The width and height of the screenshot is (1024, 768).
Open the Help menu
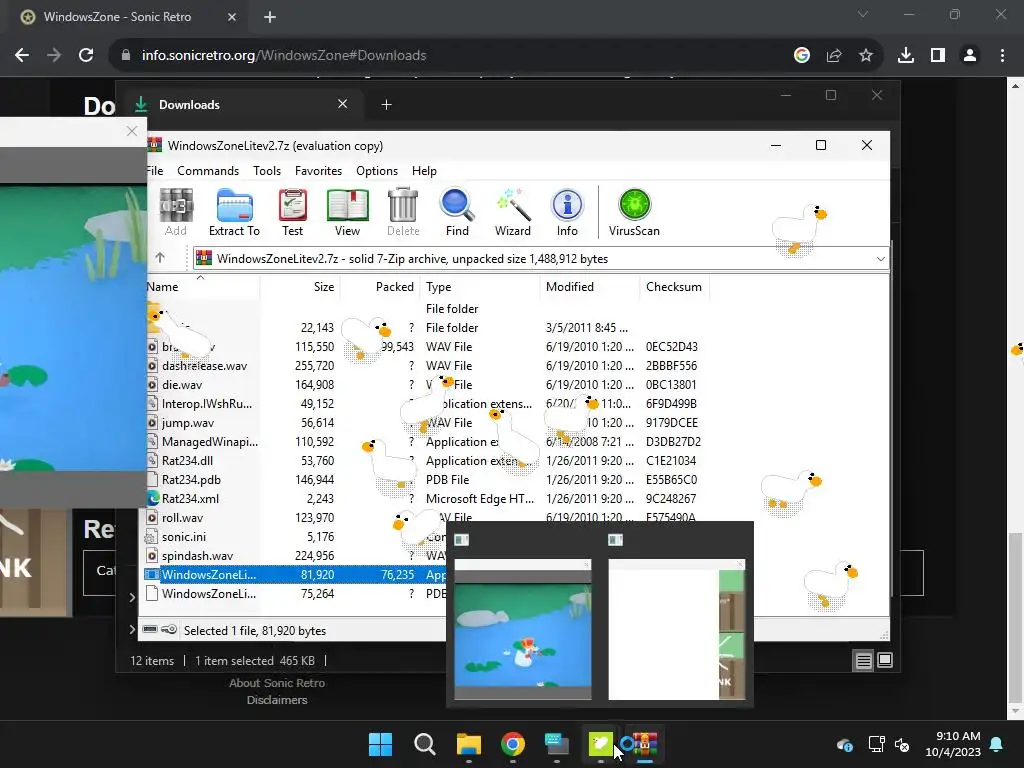click(424, 170)
